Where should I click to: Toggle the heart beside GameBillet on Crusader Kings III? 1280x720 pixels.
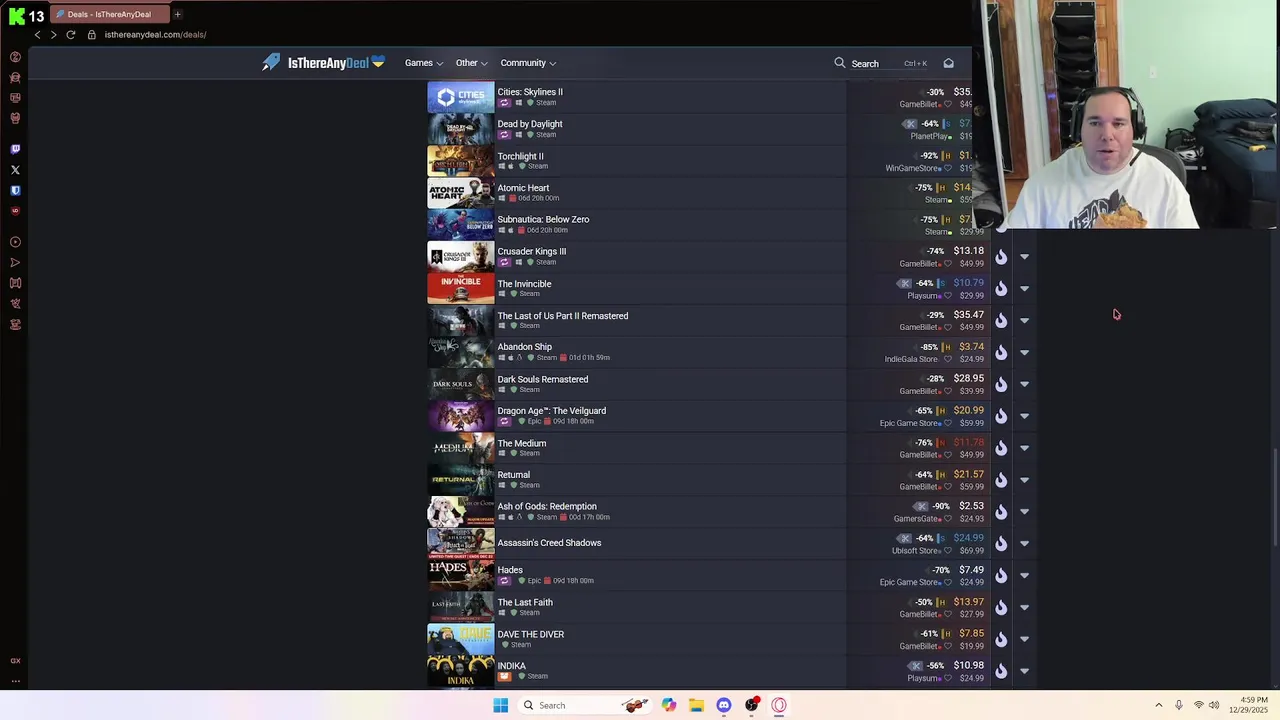(x=948, y=264)
